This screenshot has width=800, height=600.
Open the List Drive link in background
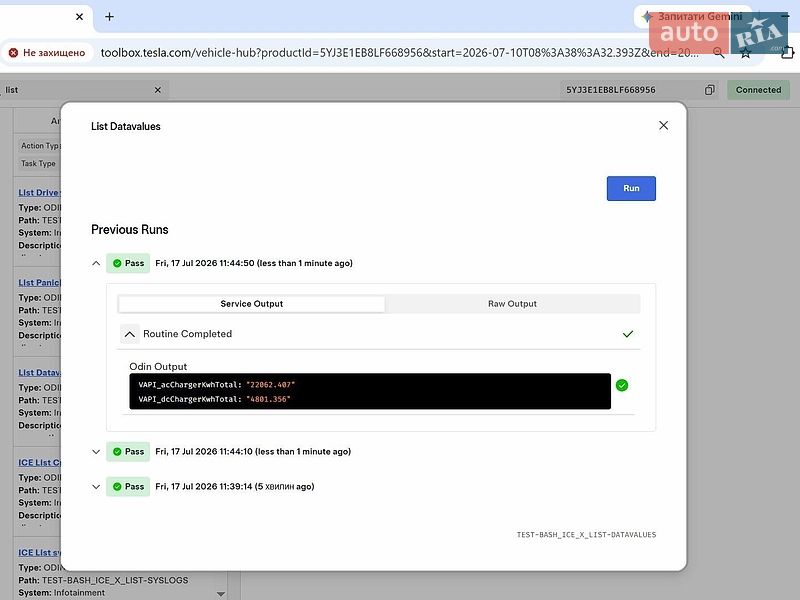pyautogui.click(x=39, y=192)
